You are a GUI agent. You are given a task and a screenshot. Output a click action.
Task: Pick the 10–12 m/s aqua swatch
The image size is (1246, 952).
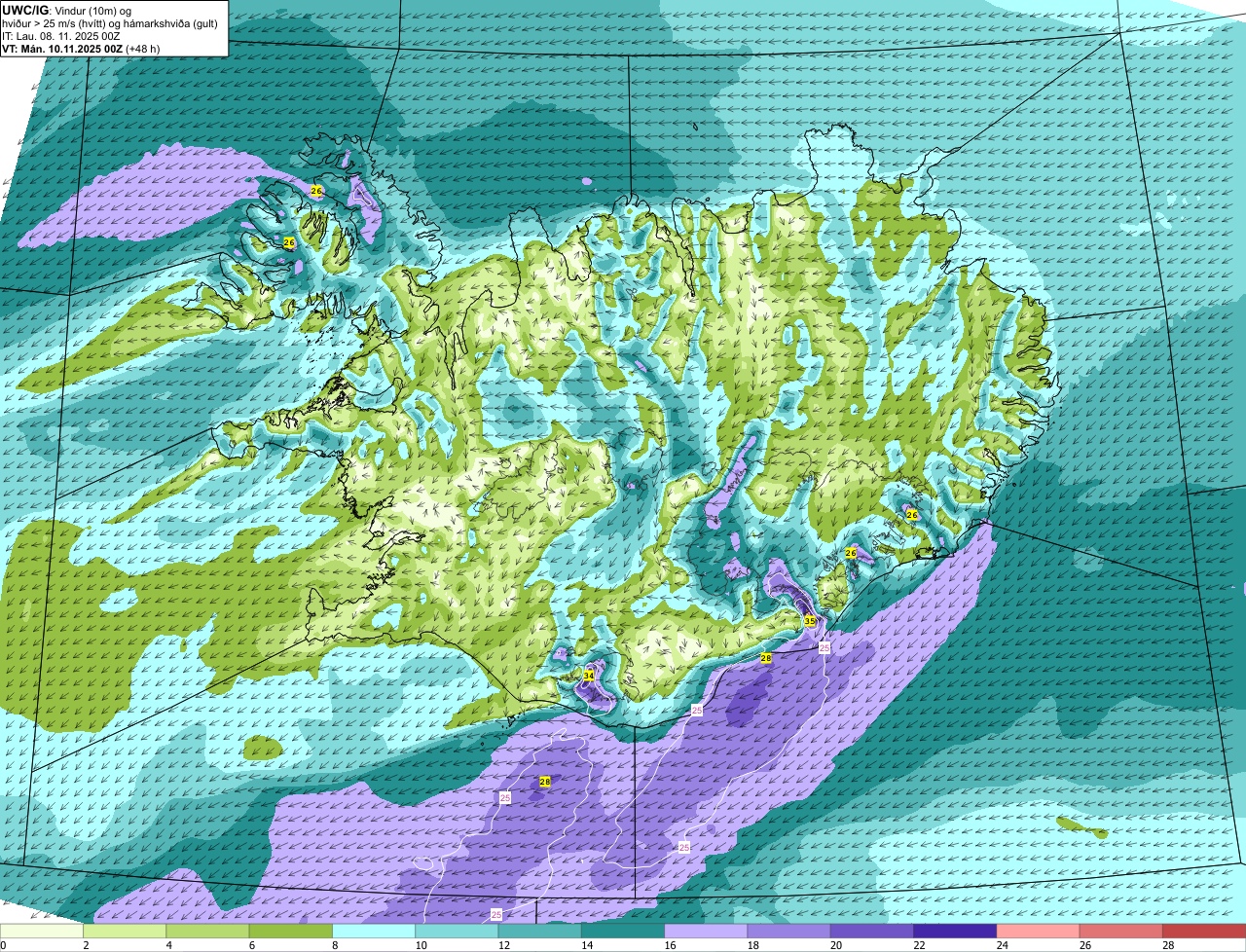457,932
